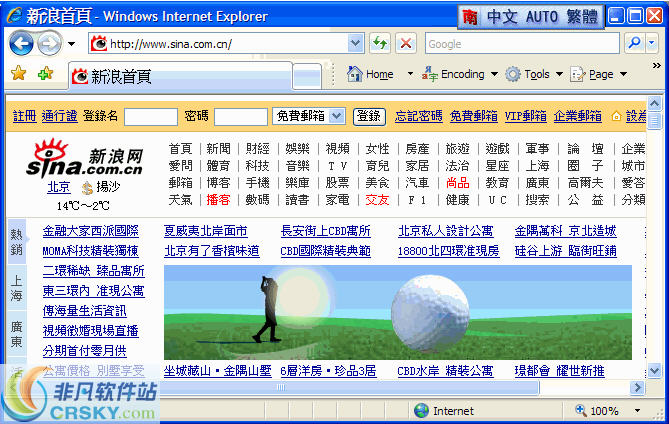This screenshot has width=669, height=424.
Task: Open the Home button dropdown arrow
Action: [410, 74]
